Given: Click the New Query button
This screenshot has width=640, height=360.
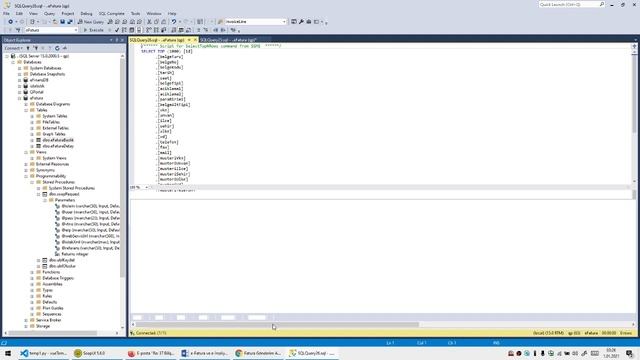Looking at the screenshot, I should (91, 22).
